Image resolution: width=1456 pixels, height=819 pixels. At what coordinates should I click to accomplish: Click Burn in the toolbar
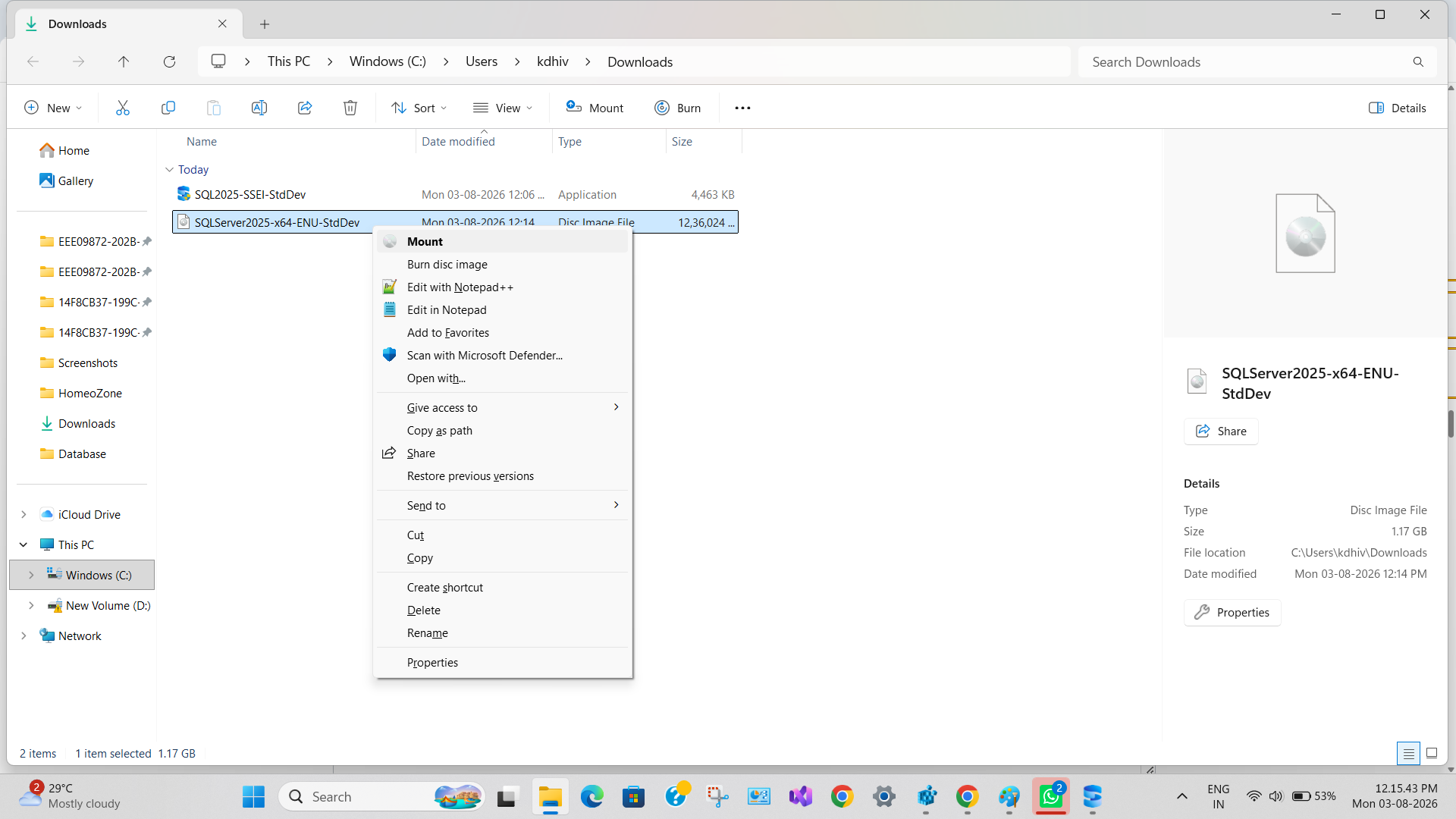click(678, 108)
